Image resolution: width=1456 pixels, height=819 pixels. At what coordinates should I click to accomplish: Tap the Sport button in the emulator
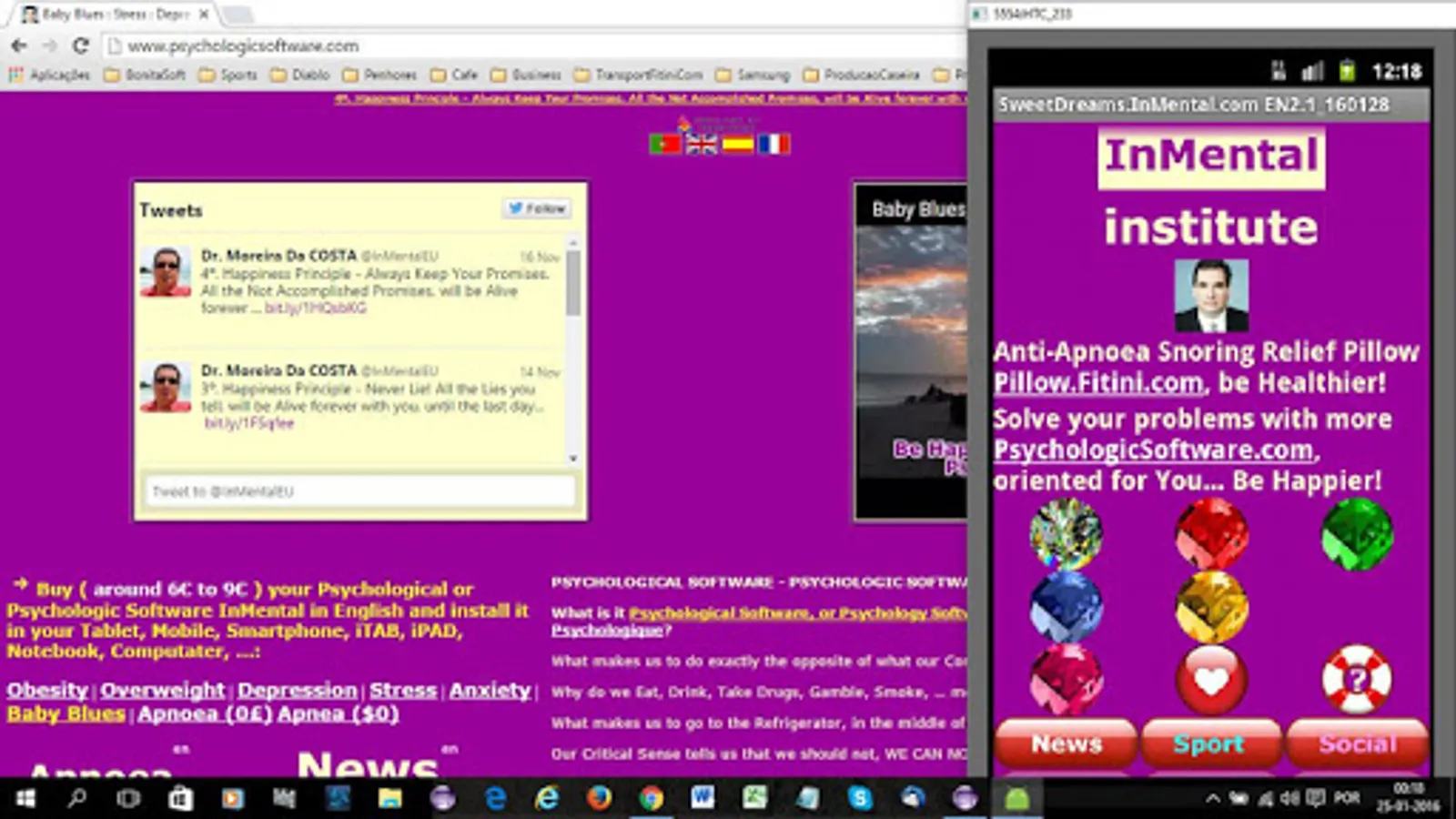[x=1211, y=743]
